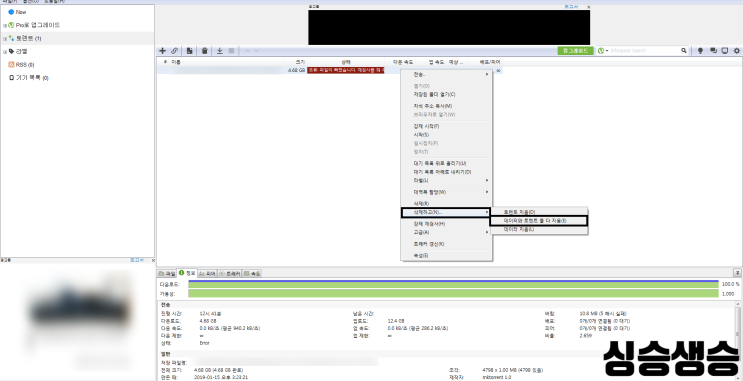Click the device icon next to 기기 목록

click(11, 78)
